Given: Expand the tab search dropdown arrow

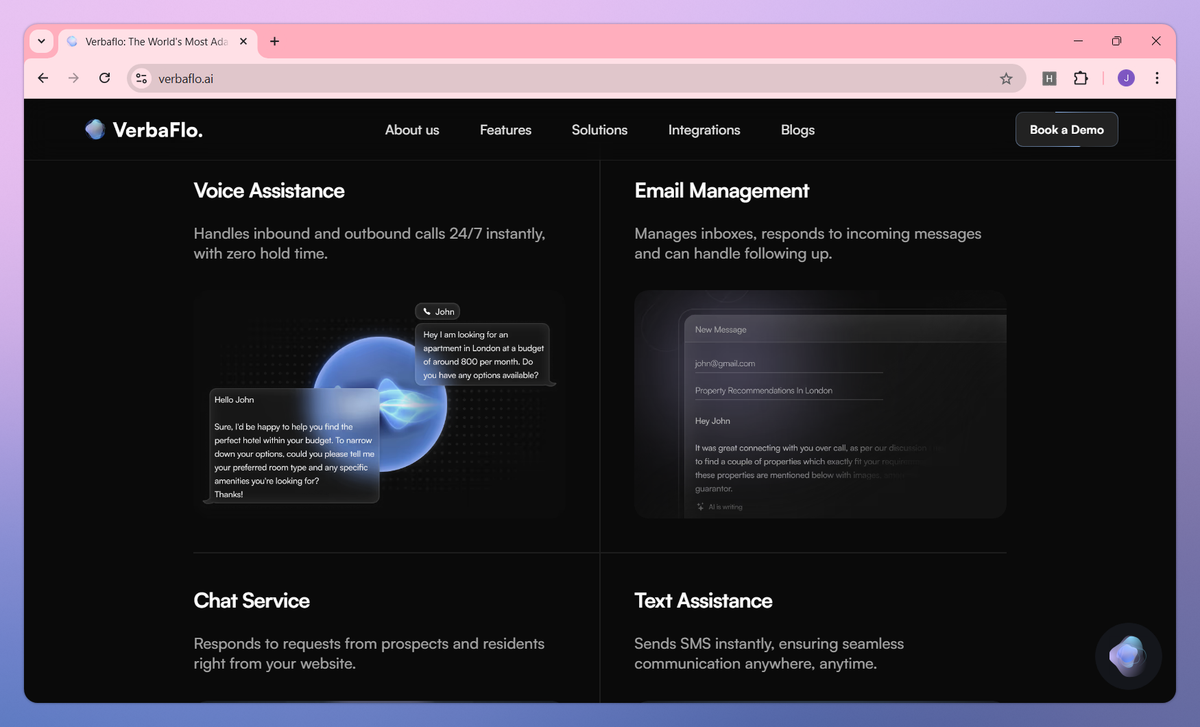Looking at the screenshot, I should [x=41, y=41].
